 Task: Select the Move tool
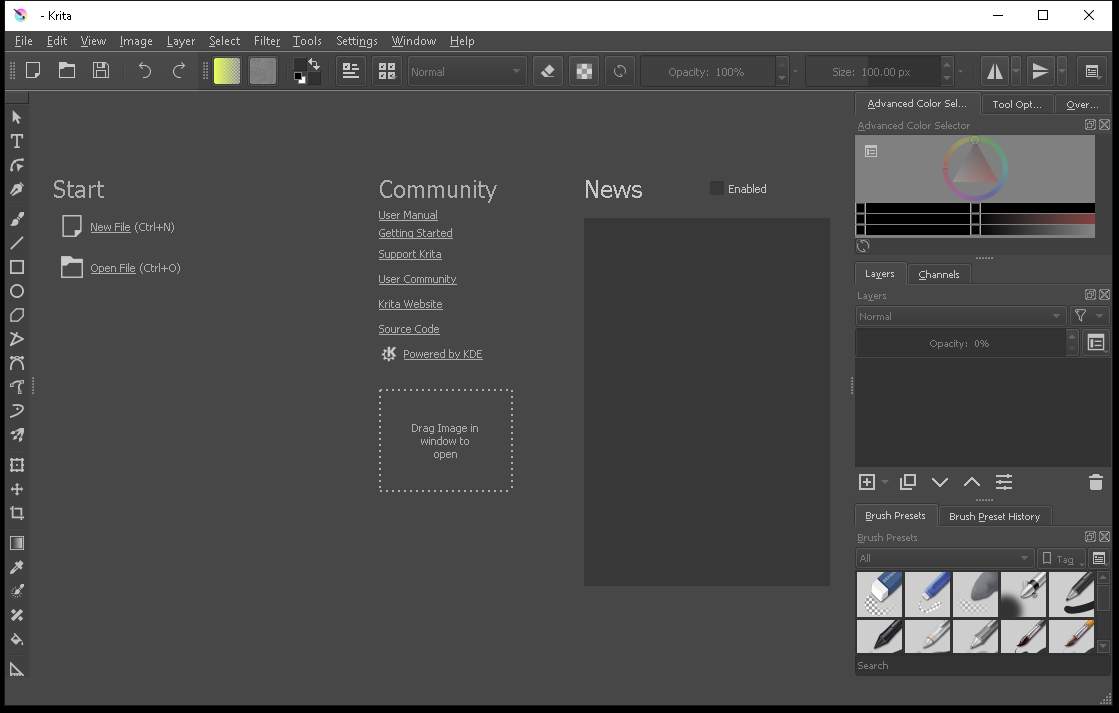pyautogui.click(x=16, y=489)
